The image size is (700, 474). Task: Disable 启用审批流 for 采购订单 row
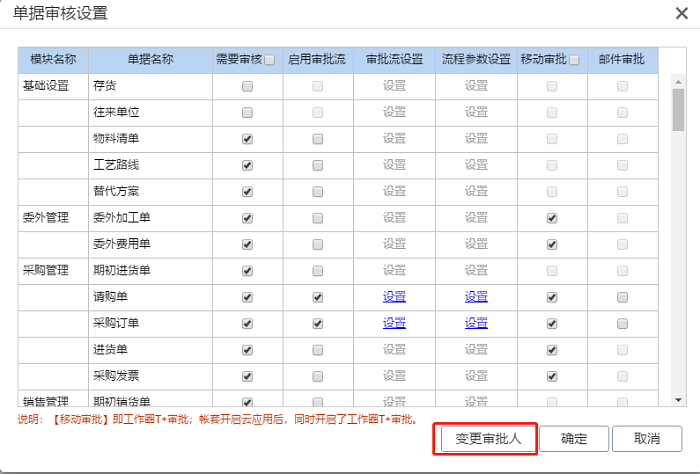coord(317,323)
